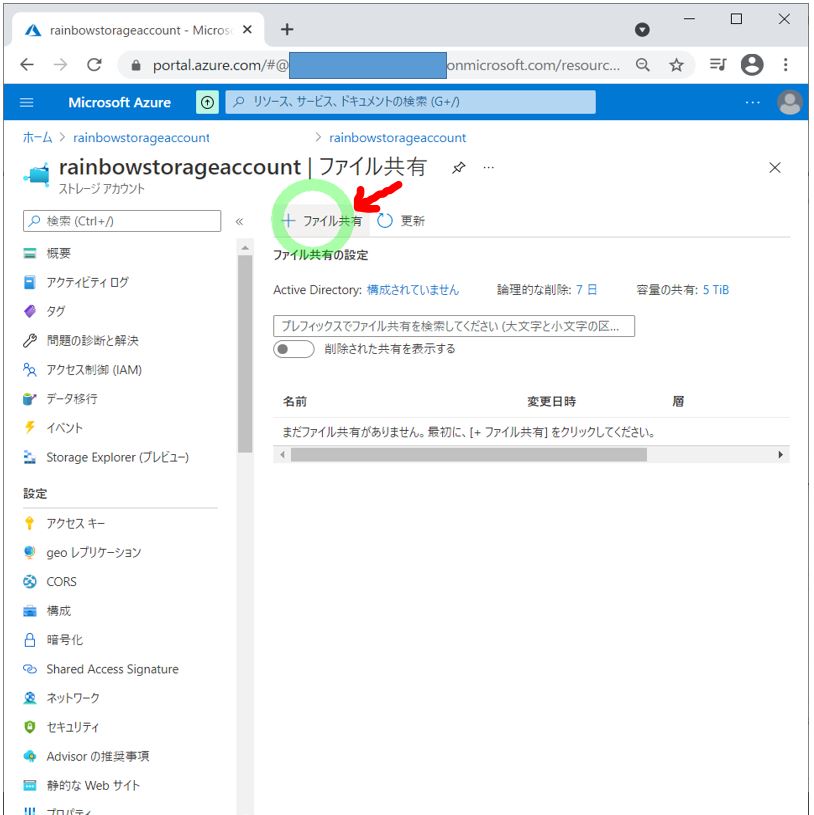Click the first rainbowstorageaccount breadcrumb
Screen dimensions: 814x815
(x=141, y=138)
